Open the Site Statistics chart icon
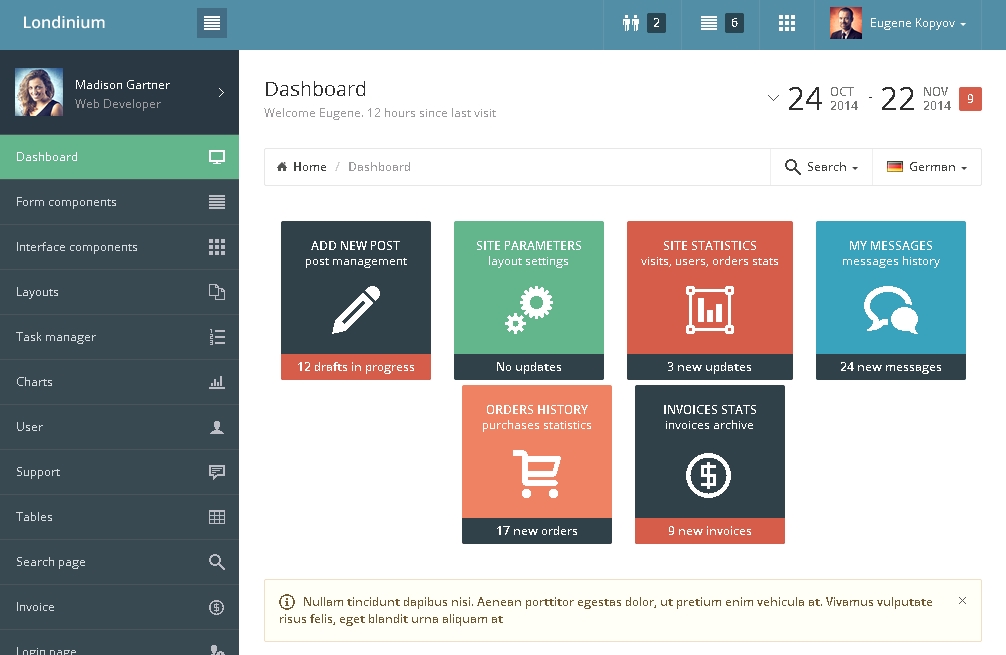This screenshot has height=655, width=1006. [710, 310]
